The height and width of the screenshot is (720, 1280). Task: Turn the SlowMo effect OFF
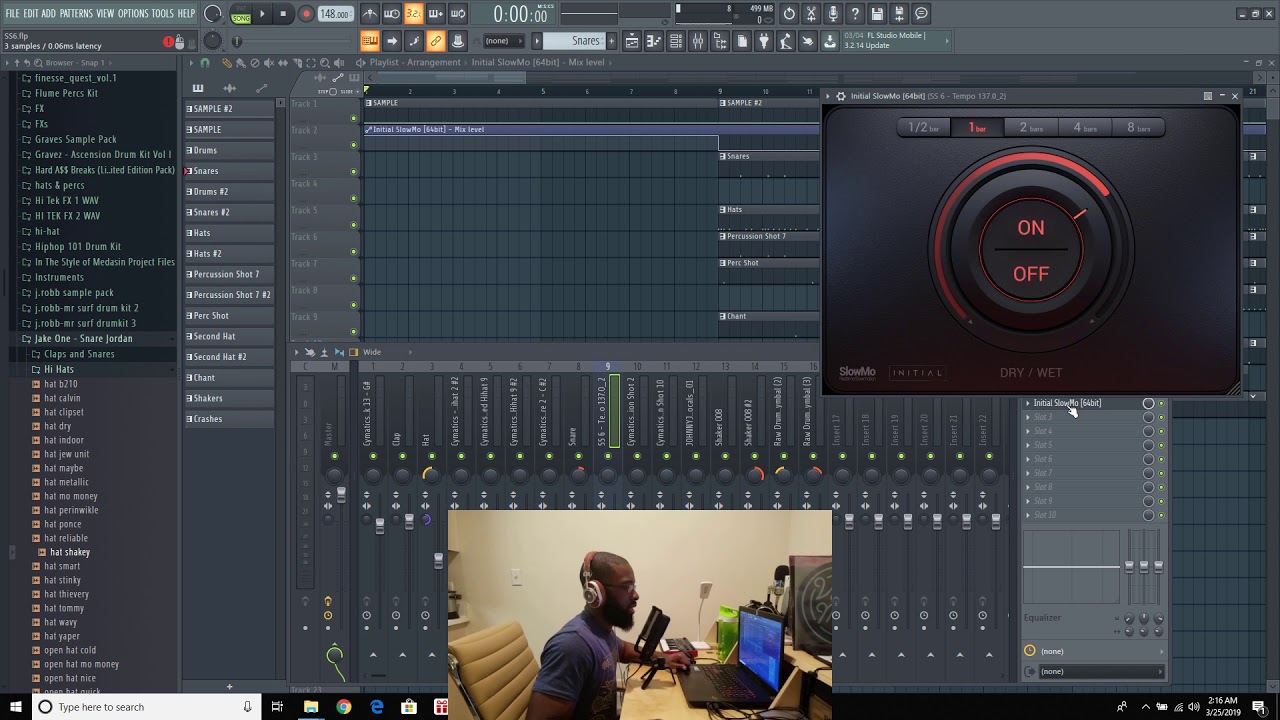pos(1031,274)
